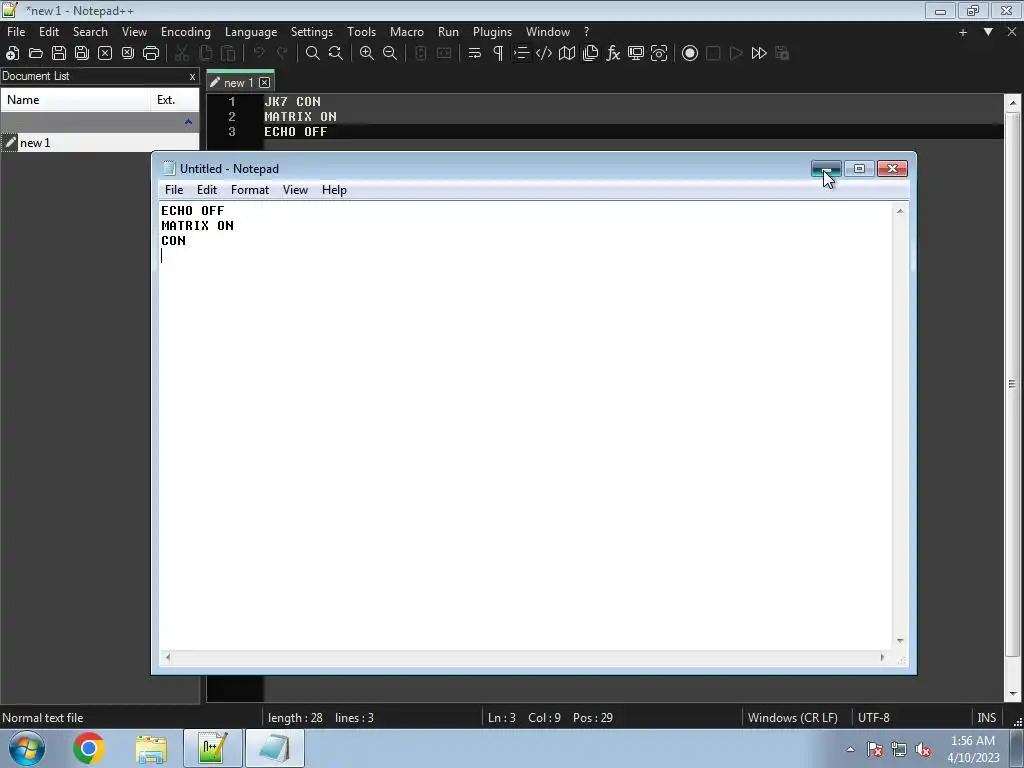Open the Help menu in Notepad

coord(334,190)
